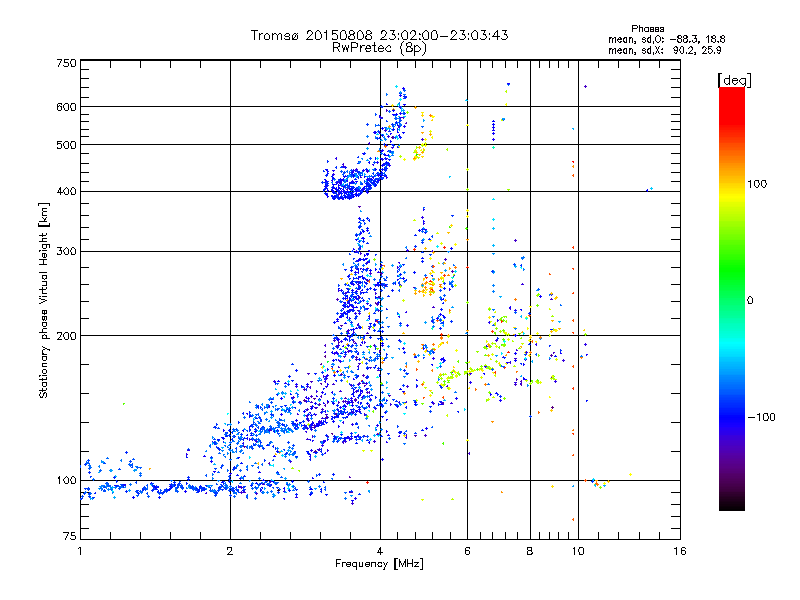This screenshot has width=800, height=600.
Task: Click the 'Phases' statistics heading
Action: [x=647, y=29]
